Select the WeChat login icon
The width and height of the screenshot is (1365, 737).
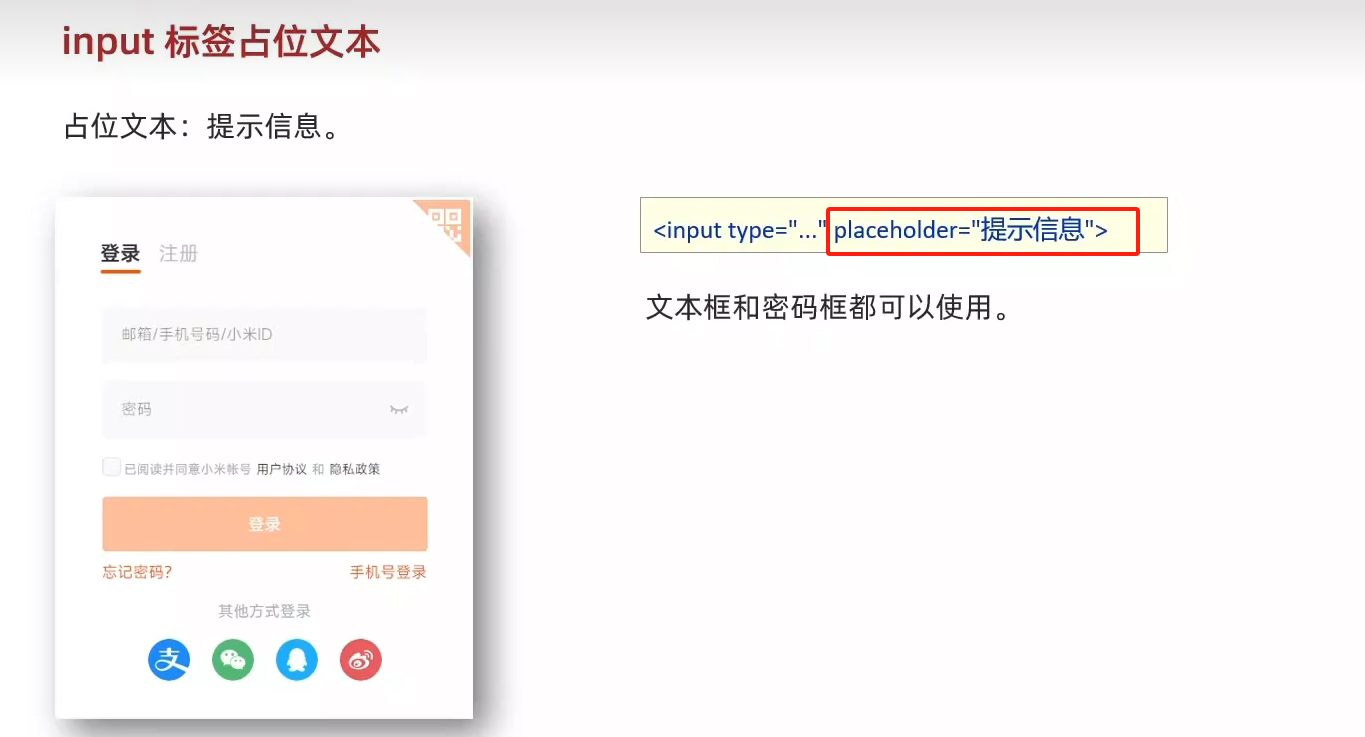tap(232, 659)
